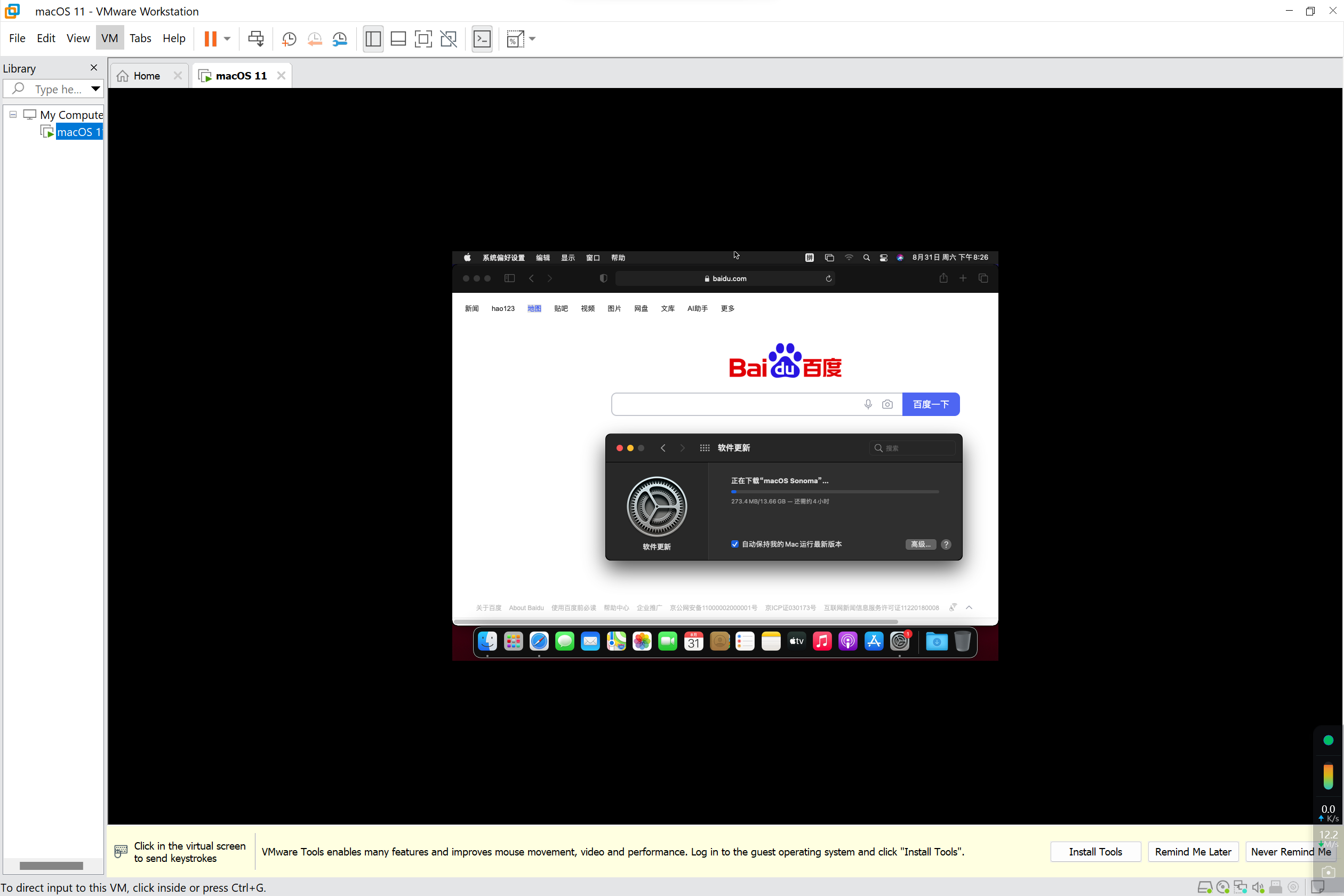Toggle the library sidebar view button
The width and height of the screenshot is (1344, 896).
pyautogui.click(x=373, y=39)
